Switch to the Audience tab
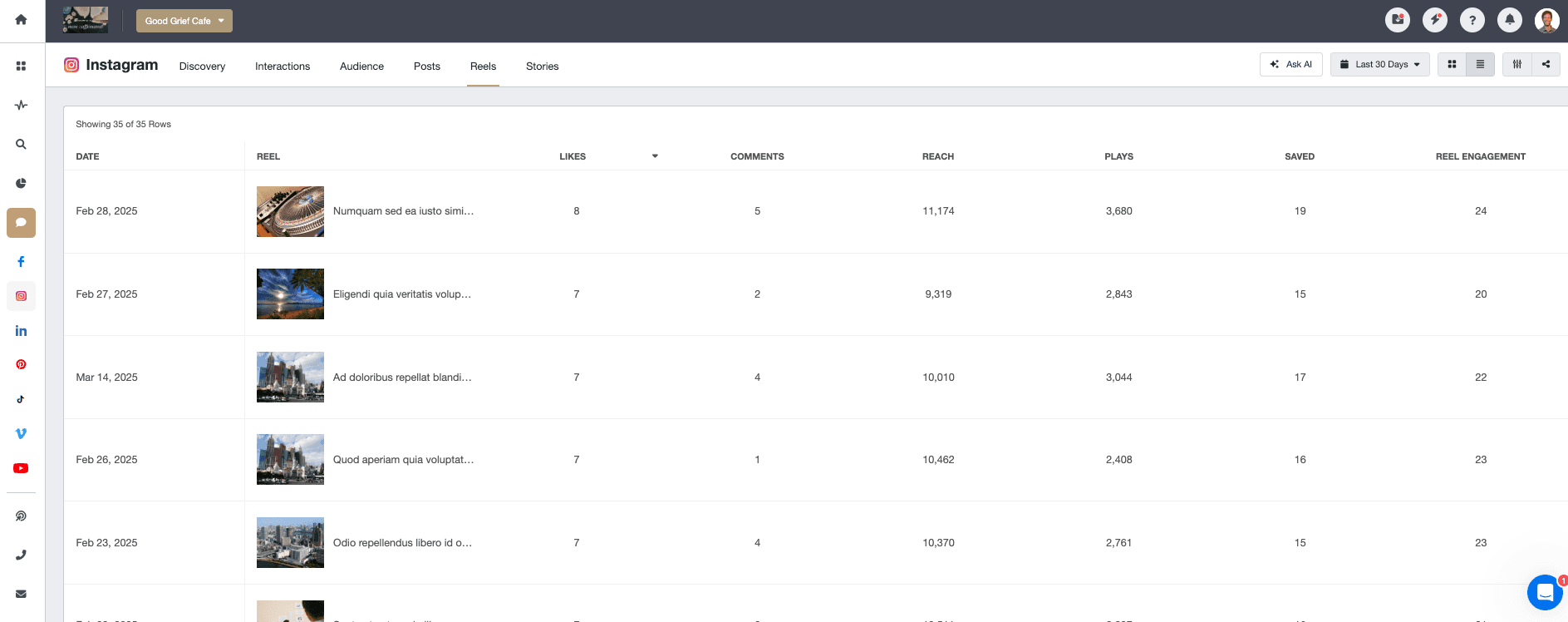The width and height of the screenshot is (1568, 622). tap(361, 67)
